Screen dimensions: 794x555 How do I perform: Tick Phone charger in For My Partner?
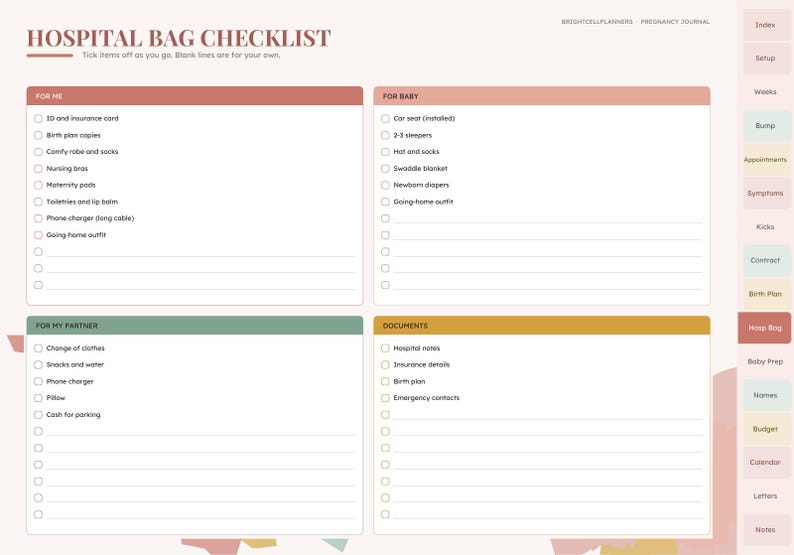click(x=38, y=381)
